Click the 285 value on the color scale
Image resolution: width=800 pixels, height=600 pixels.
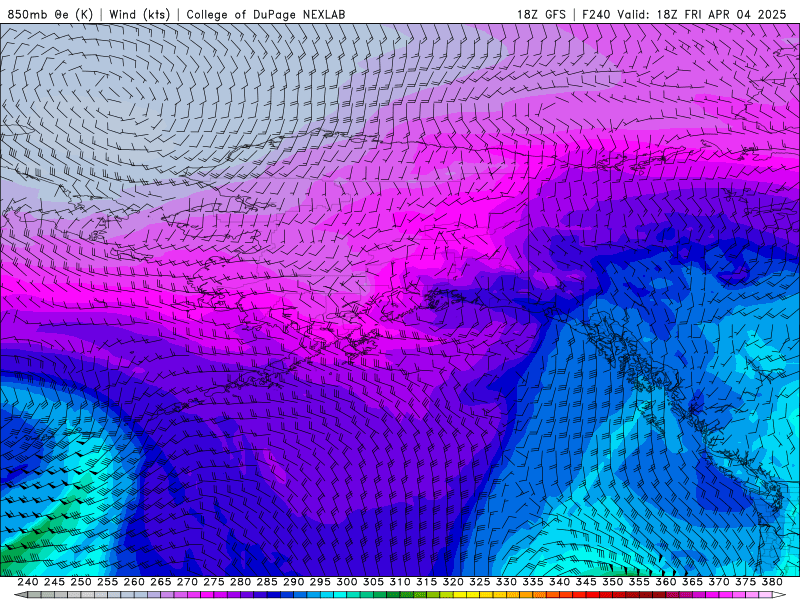point(267,582)
